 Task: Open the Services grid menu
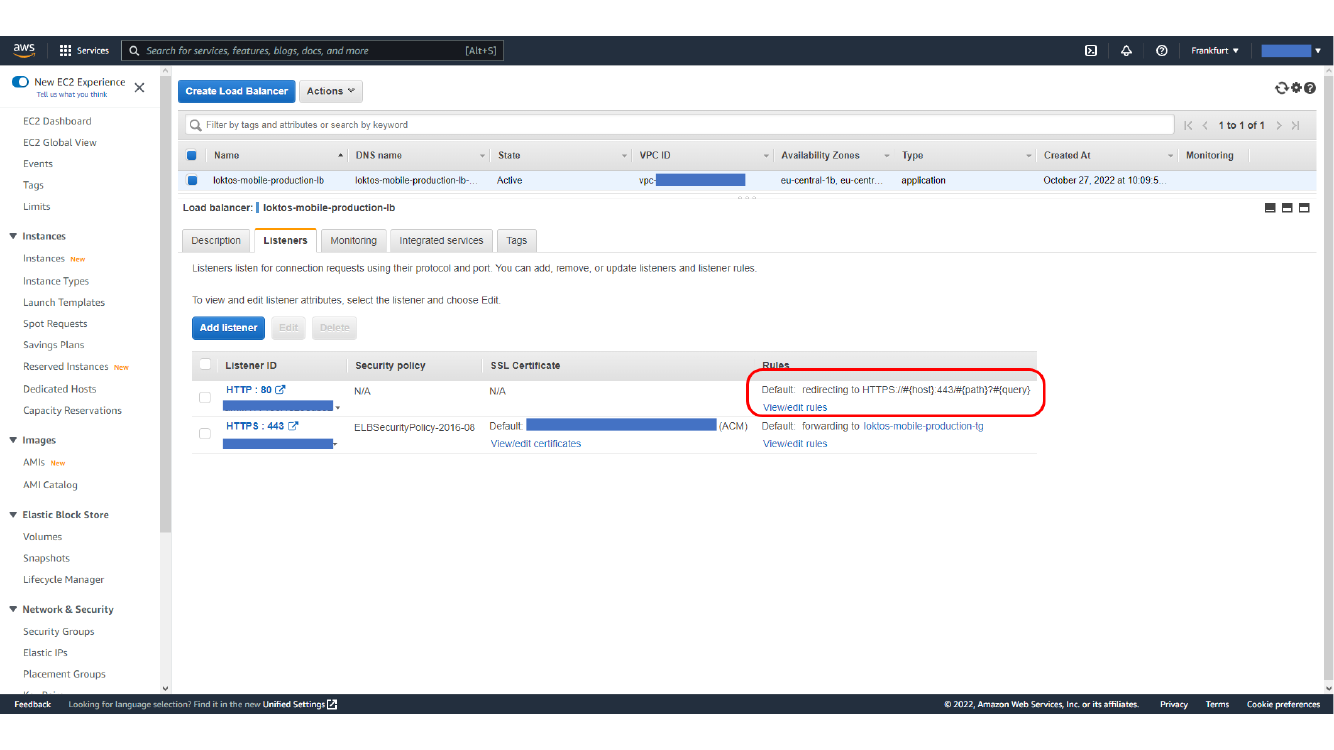(x=84, y=51)
